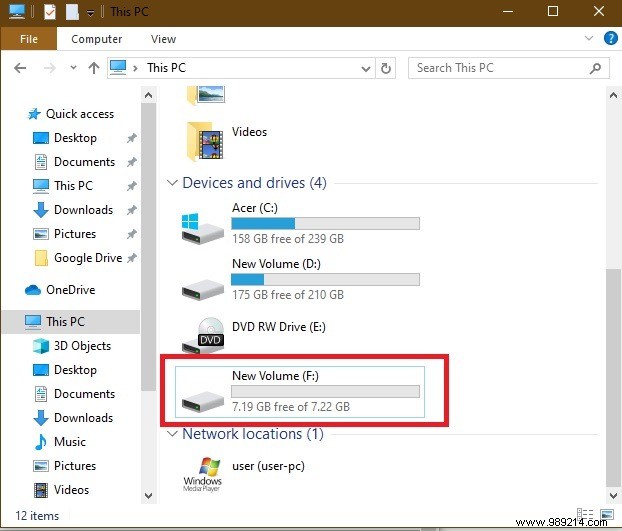Open the Customize Quick Access Toolbar dropdown

click(x=90, y=13)
